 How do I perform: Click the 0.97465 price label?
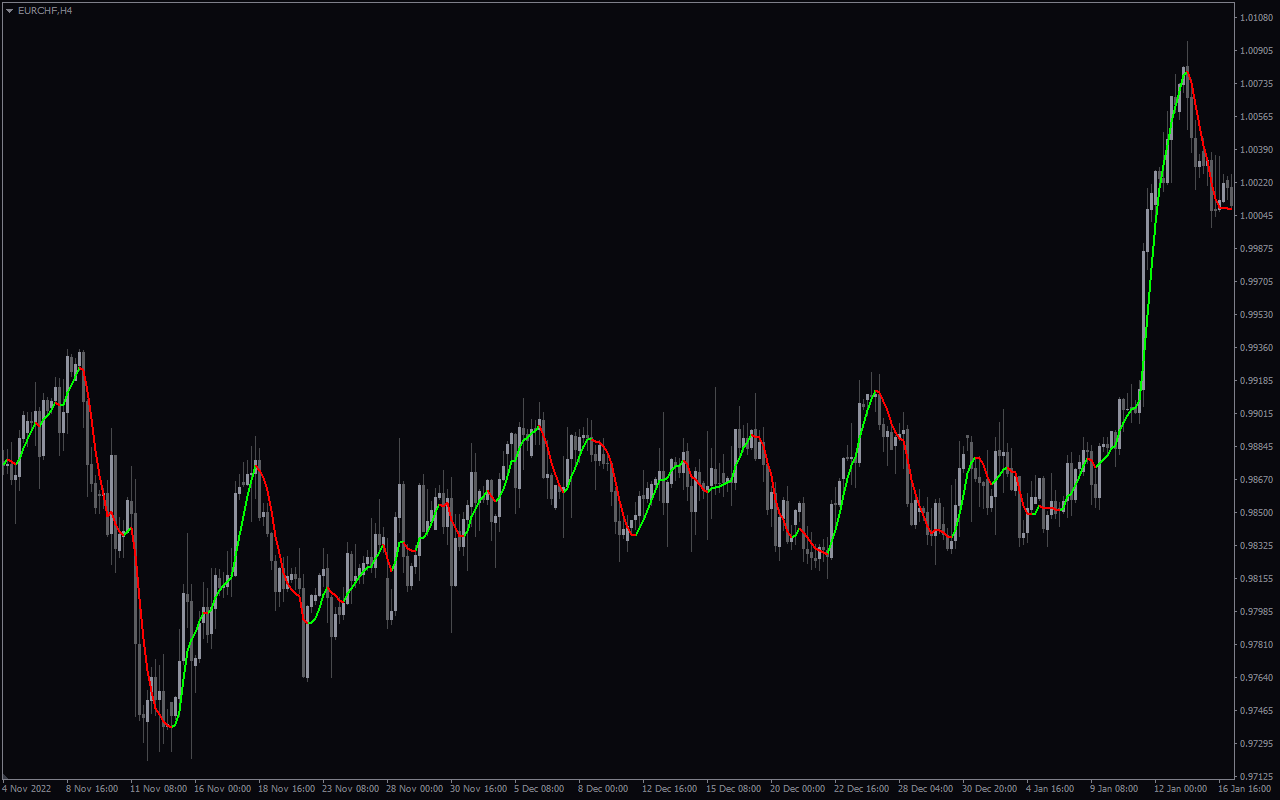1257,710
